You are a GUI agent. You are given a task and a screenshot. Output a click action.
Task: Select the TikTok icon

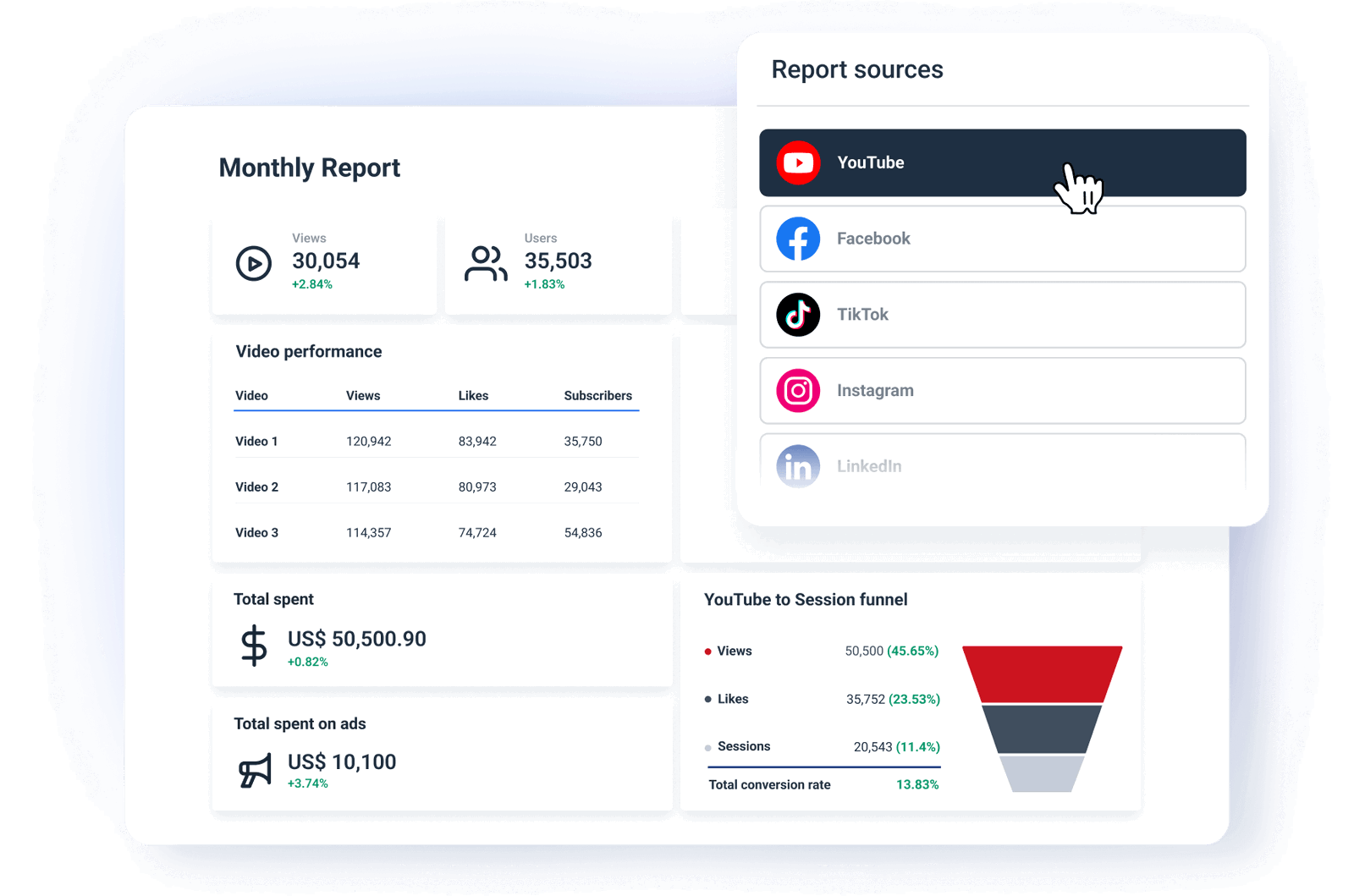(798, 315)
